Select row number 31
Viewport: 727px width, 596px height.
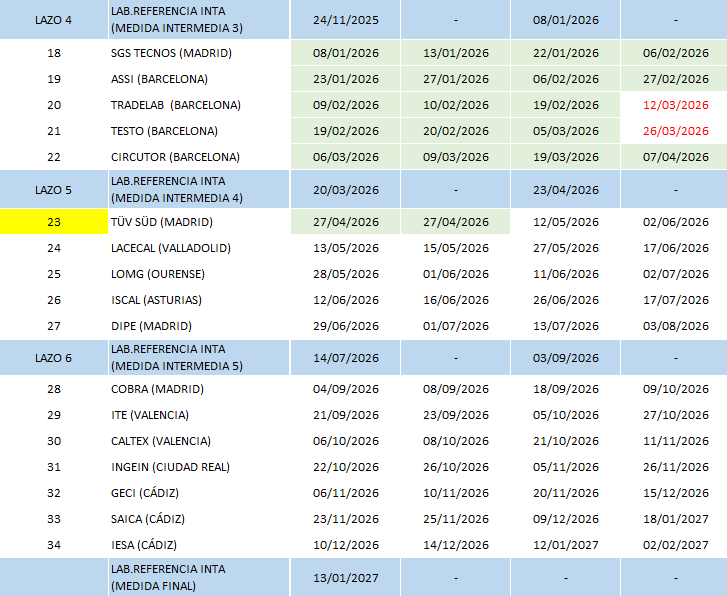pyautogui.click(x=54, y=467)
